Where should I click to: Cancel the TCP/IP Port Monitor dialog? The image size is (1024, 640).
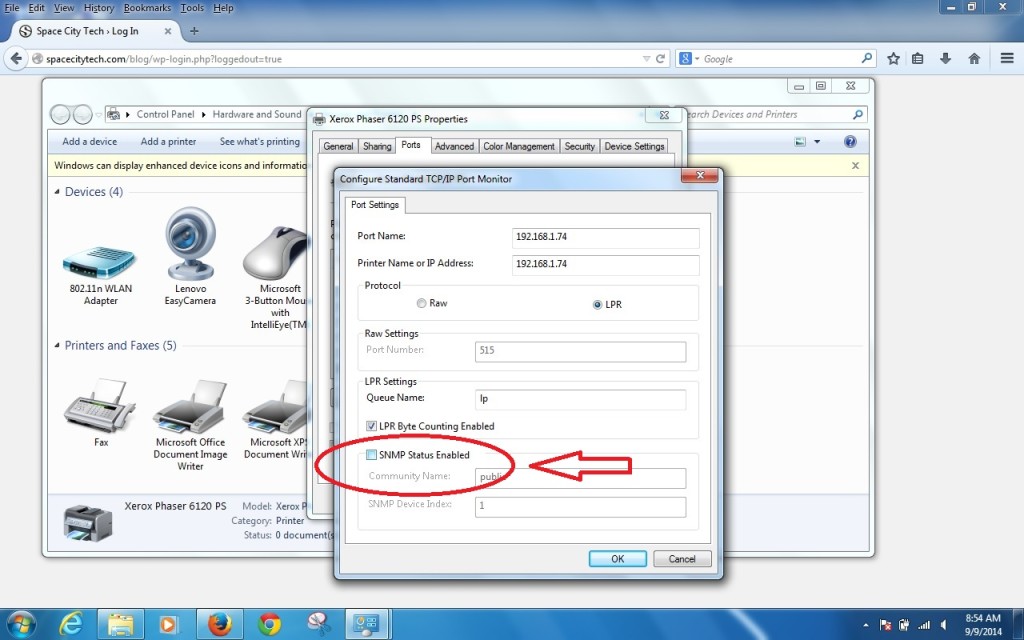coord(682,559)
